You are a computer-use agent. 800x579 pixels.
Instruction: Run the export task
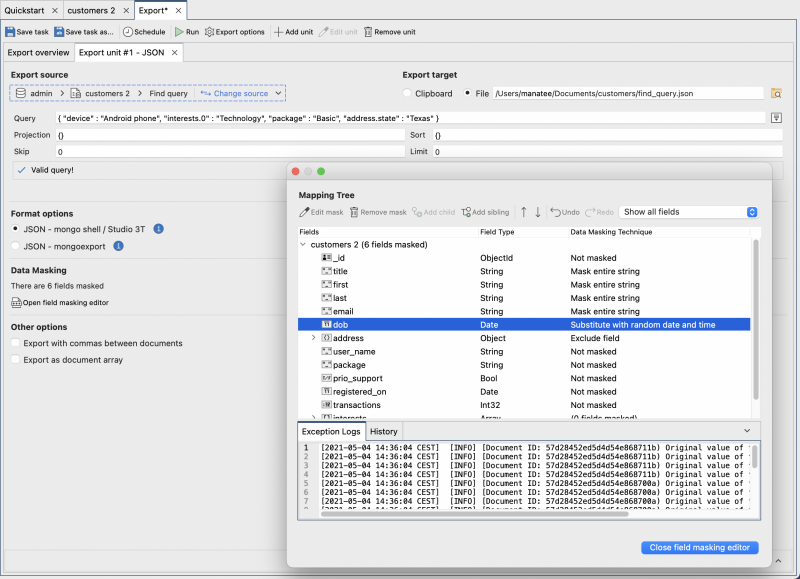coord(187,32)
